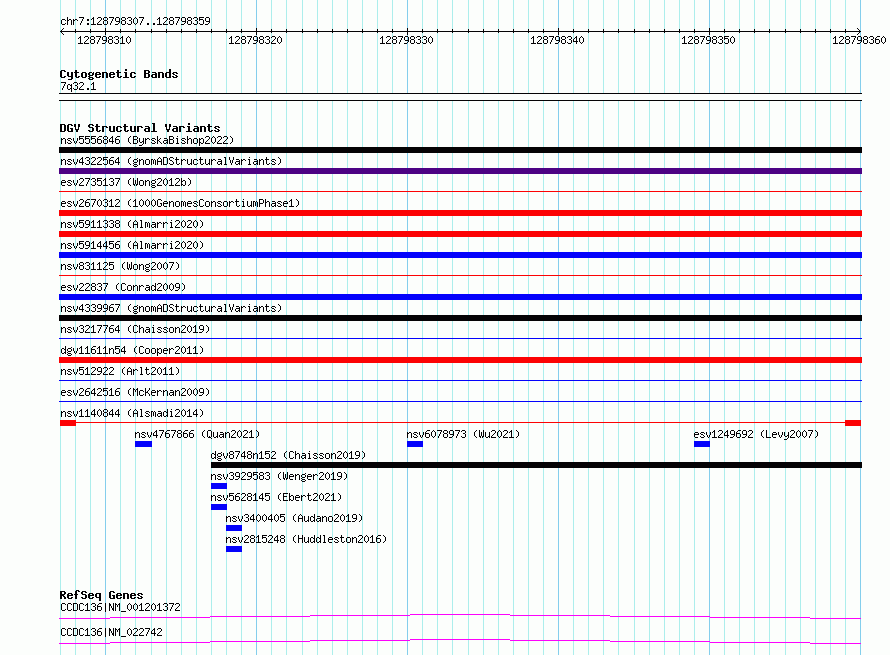
Task: Click esv2670312 (1000GenomesConsortiumPhase1) label
Action: (x=180, y=203)
